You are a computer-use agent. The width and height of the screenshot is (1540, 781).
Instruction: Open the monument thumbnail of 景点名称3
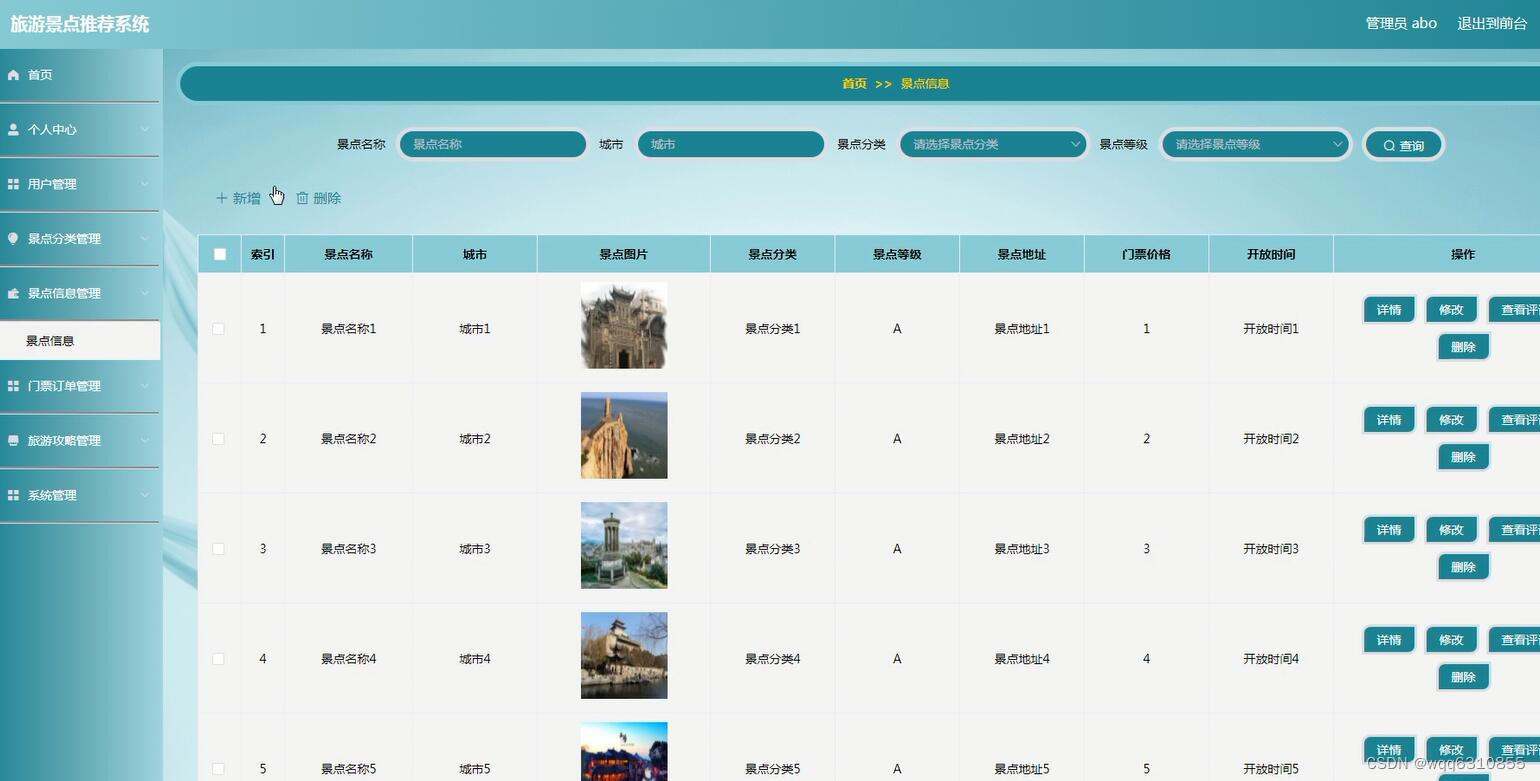click(x=624, y=545)
